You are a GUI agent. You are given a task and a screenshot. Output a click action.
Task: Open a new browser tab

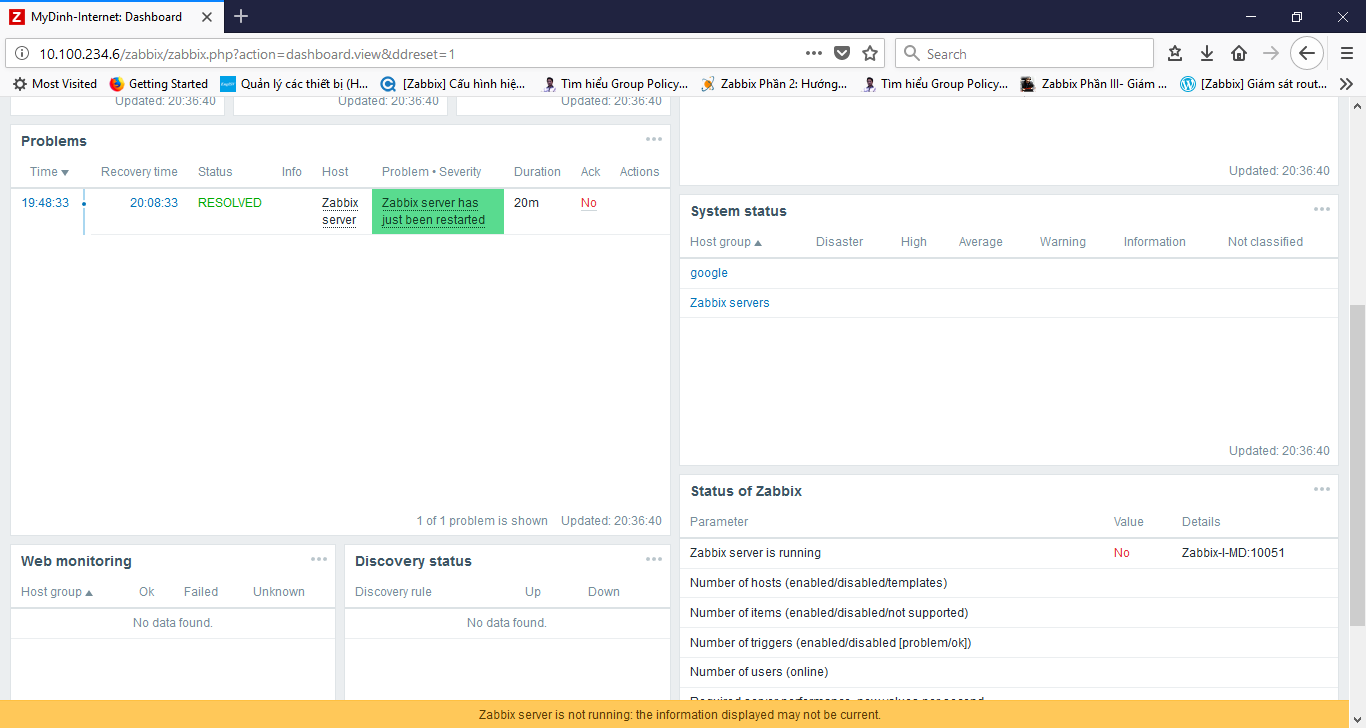[241, 16]
